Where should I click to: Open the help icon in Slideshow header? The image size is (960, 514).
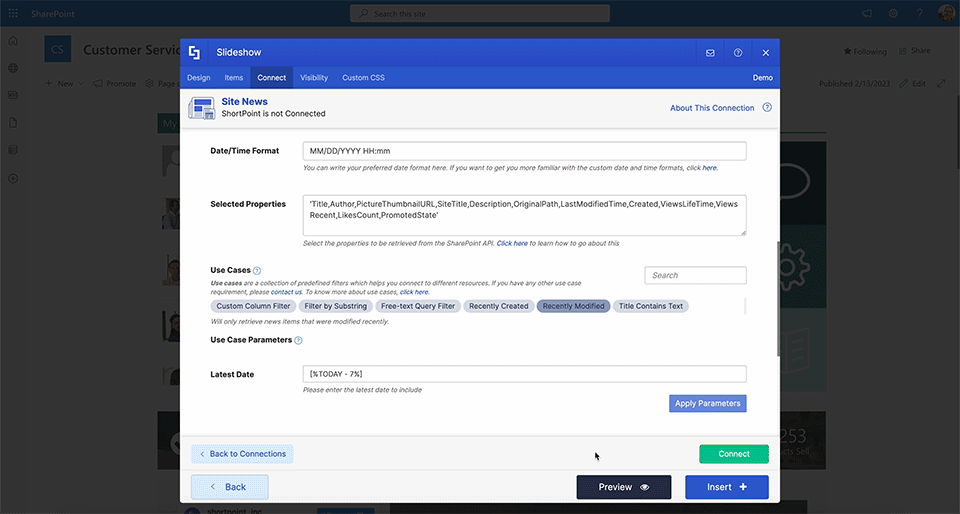click(x=738, y=53)
